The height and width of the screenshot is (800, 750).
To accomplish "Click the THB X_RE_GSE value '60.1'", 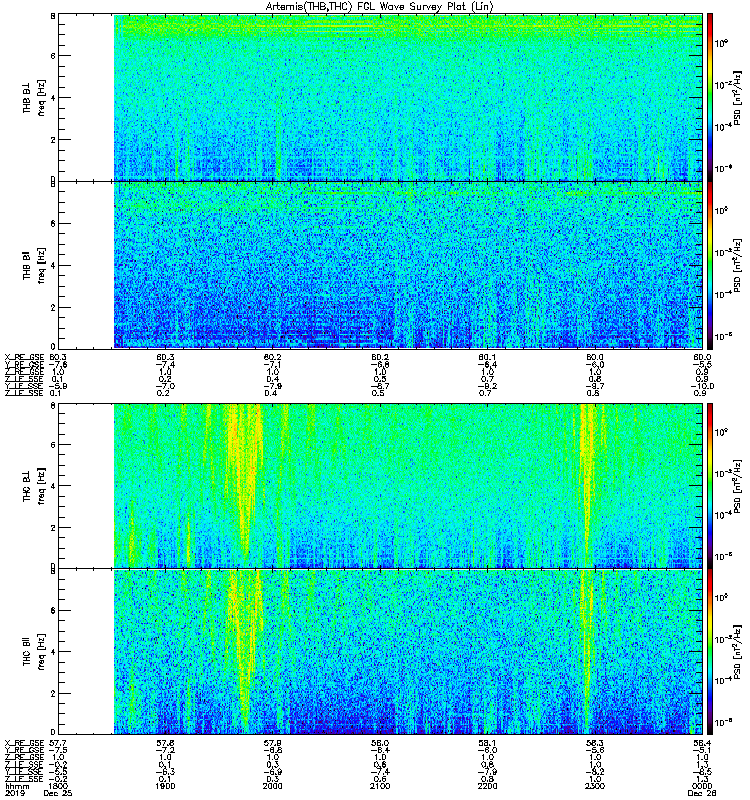I will coord(487,357).
